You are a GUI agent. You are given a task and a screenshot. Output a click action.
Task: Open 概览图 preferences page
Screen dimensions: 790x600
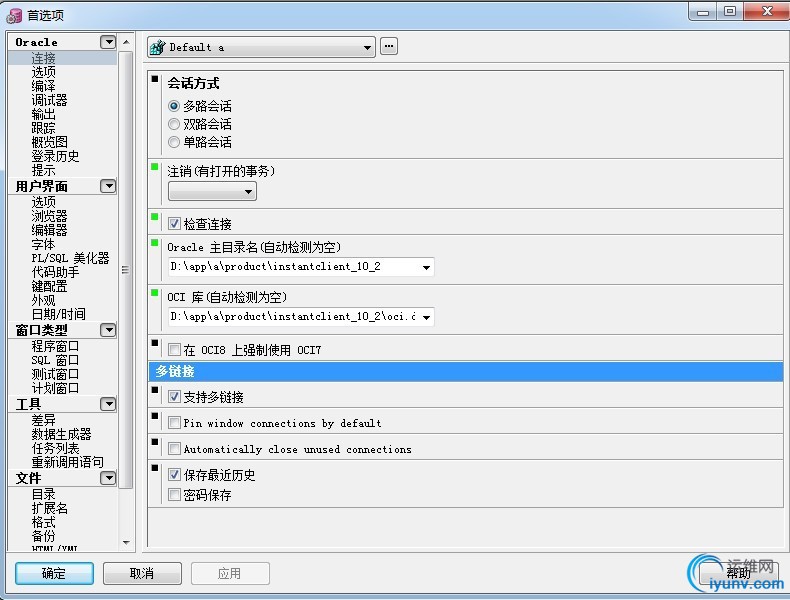click(x=49, y=142)
